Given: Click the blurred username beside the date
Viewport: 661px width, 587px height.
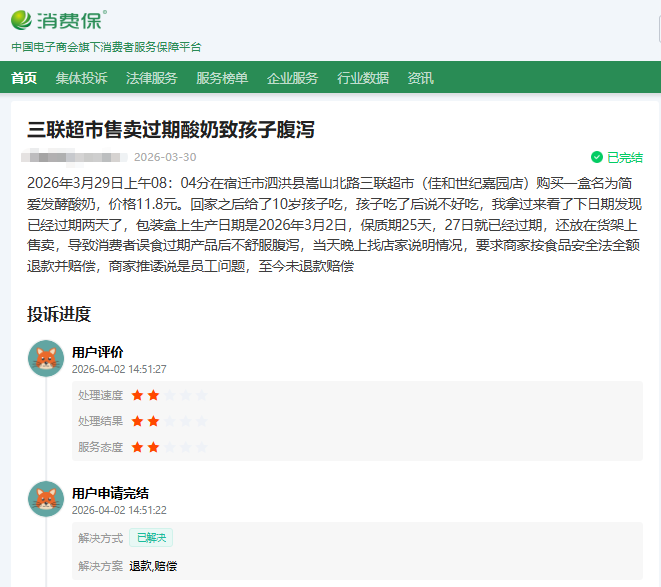Looking at the screenshot, I should [75, 157].
